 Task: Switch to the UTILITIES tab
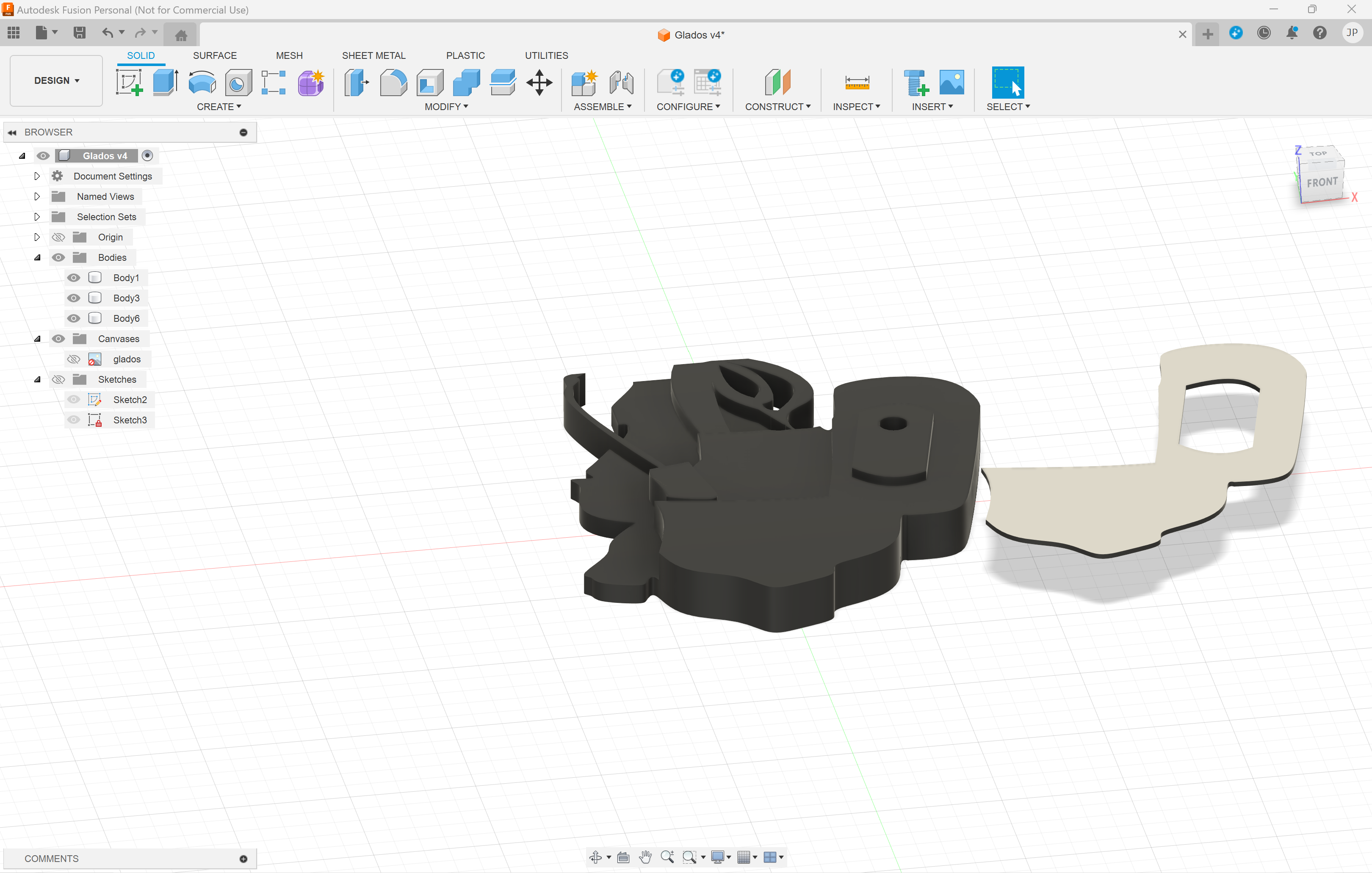546,55
